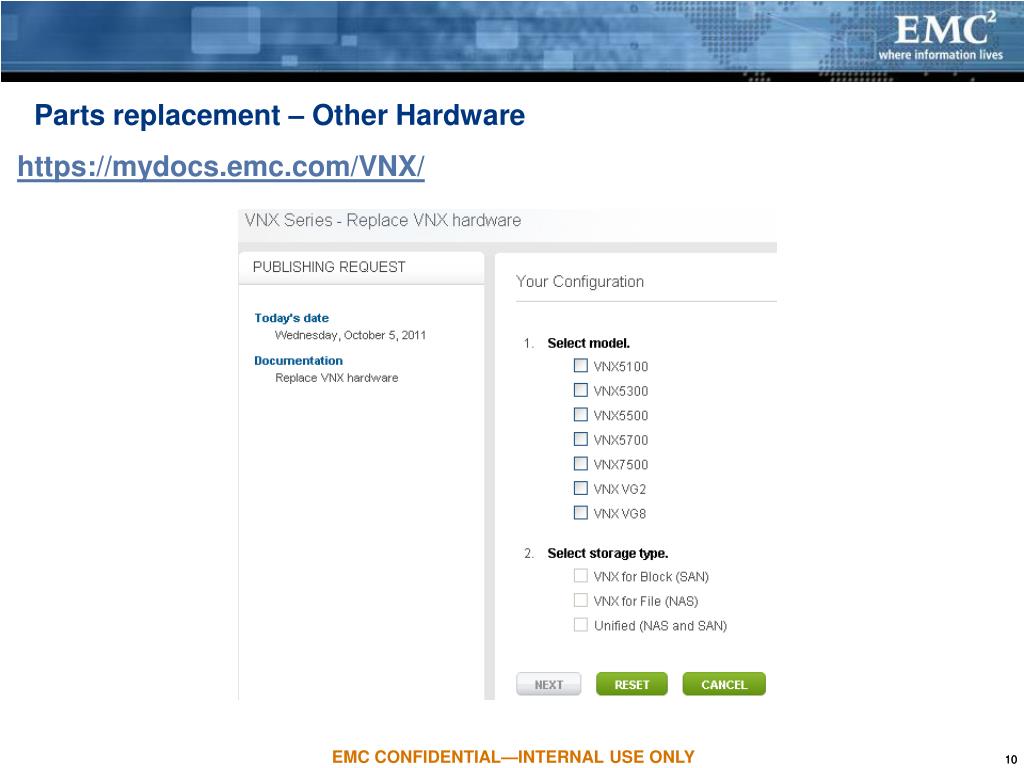Click "Replace VNX hardware" documentation text
Screen dimensions: 1024x768
point(336,377)
